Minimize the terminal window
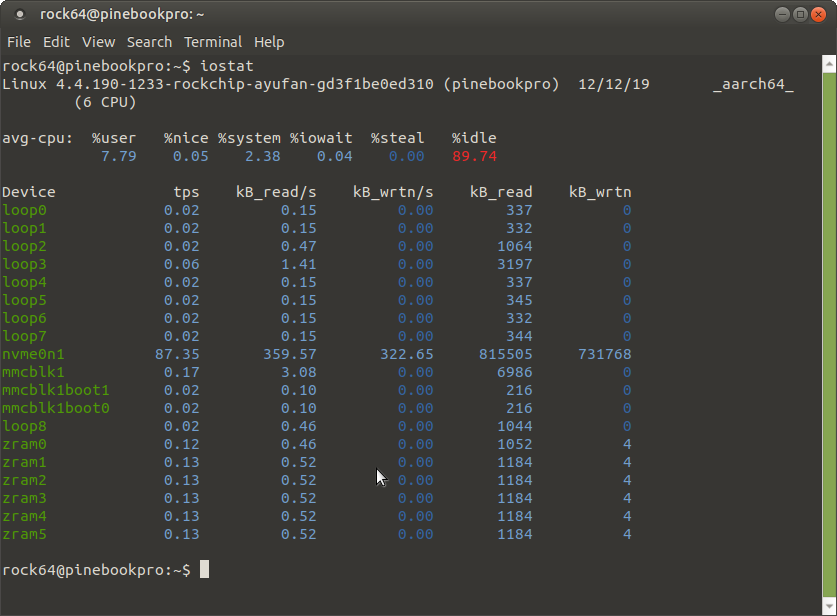The width and height of the screenshot is (837, 616). 782,14
